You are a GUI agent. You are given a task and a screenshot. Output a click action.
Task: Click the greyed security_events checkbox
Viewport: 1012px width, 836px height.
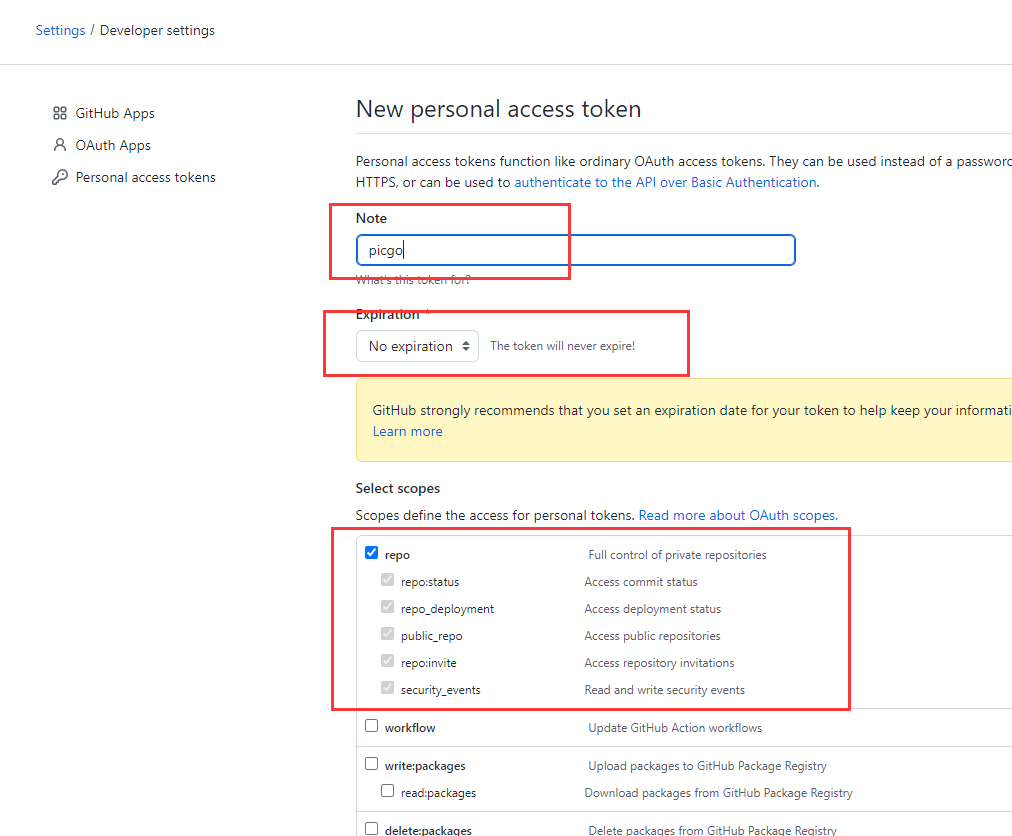(x=387, y=689)
